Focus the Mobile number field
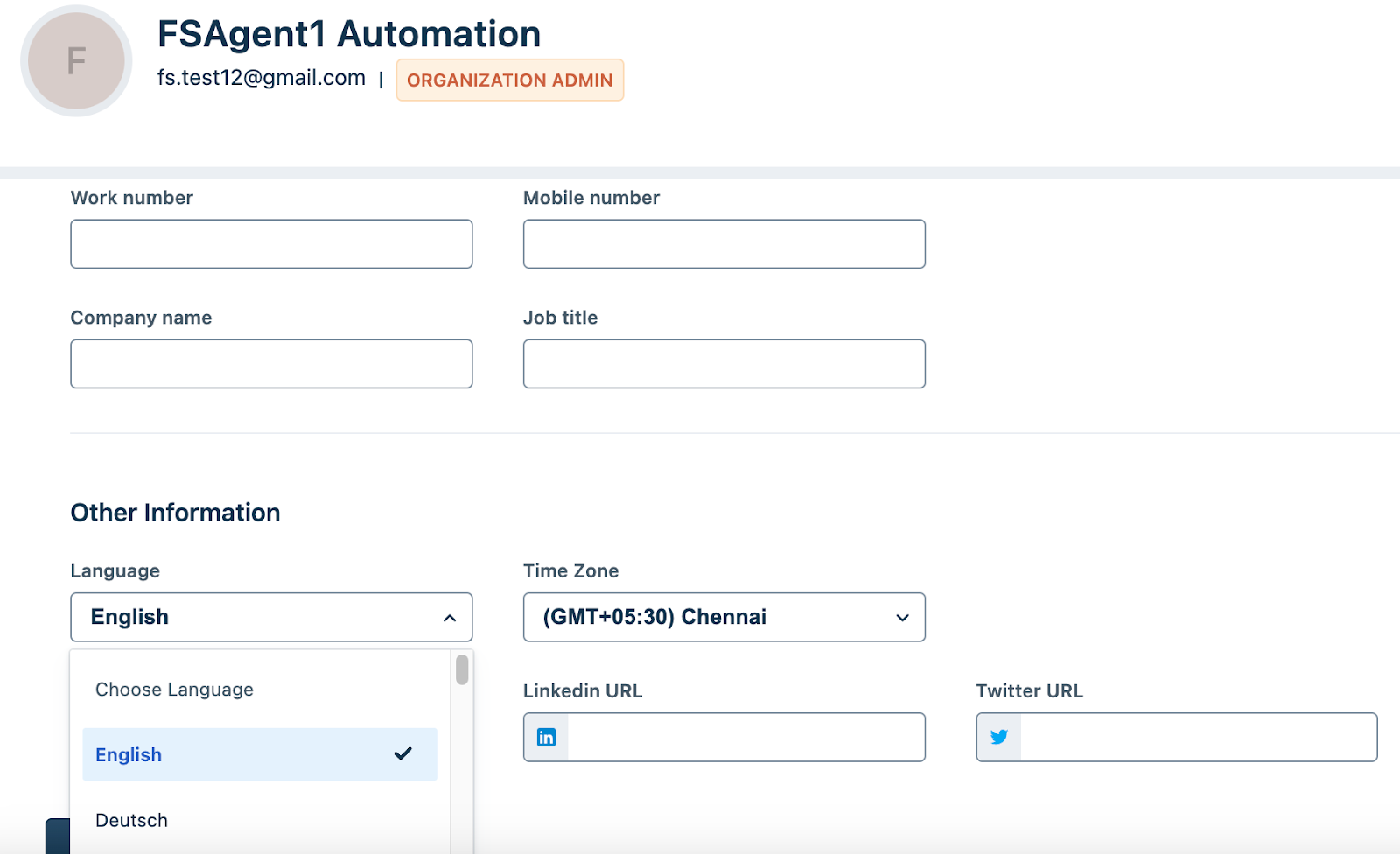Viewport: 1400px width, 854px height. click(x=724, y=244)
